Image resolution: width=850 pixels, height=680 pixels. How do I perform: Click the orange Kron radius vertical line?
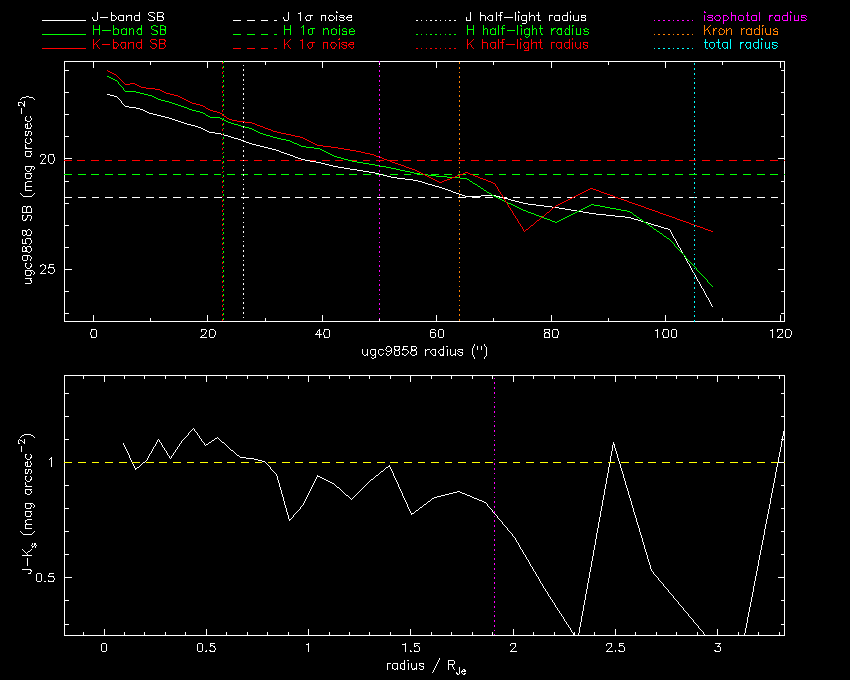tap(460, 191)
